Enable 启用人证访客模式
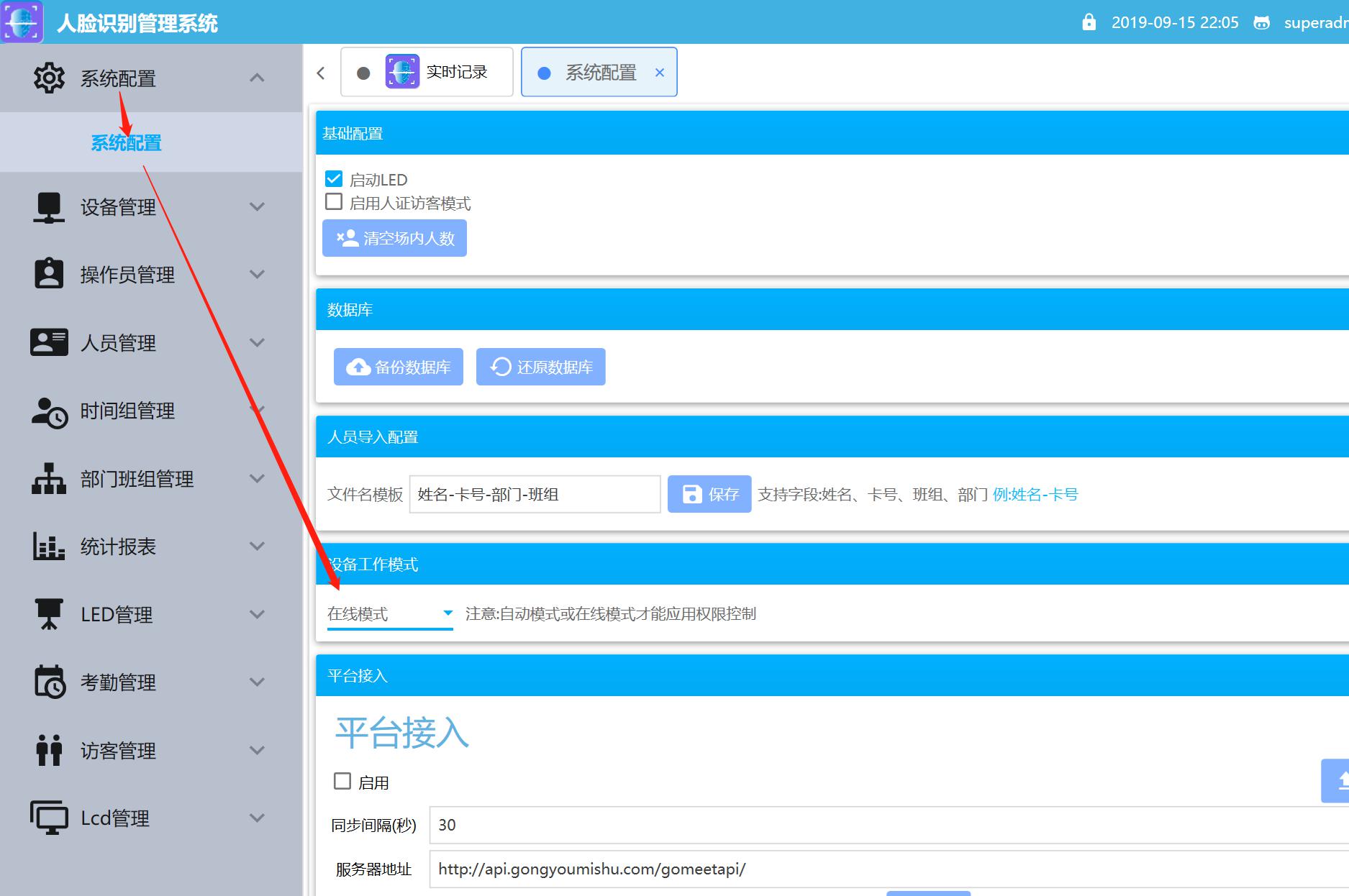This screenshot has width=1349, height=896. click(x=333, y=202)
